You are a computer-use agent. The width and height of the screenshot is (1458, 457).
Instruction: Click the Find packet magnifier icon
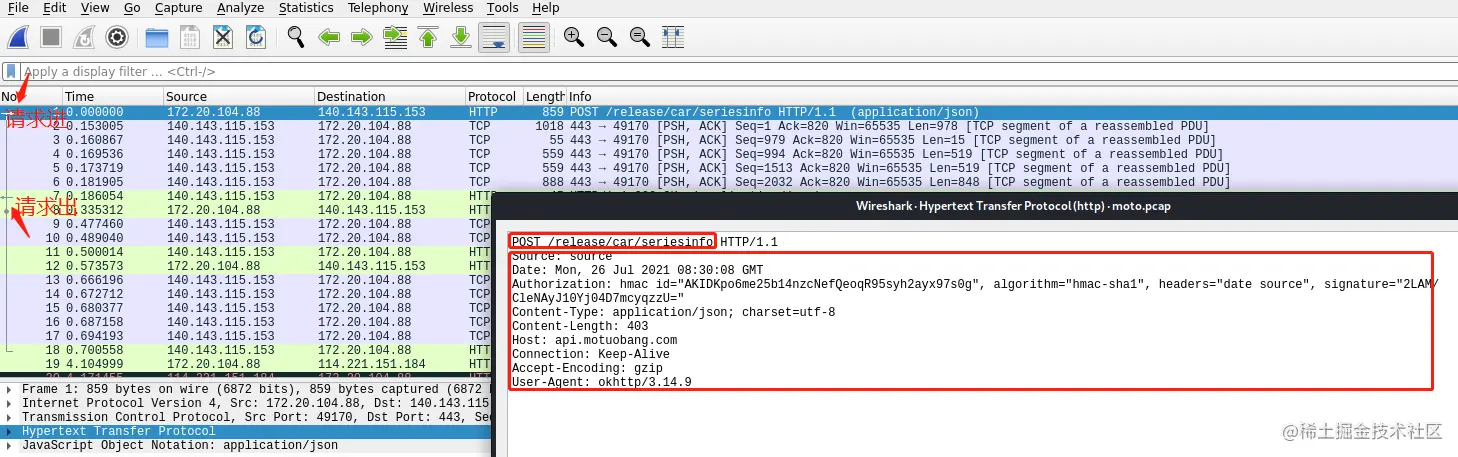click(x=296, y=38)
